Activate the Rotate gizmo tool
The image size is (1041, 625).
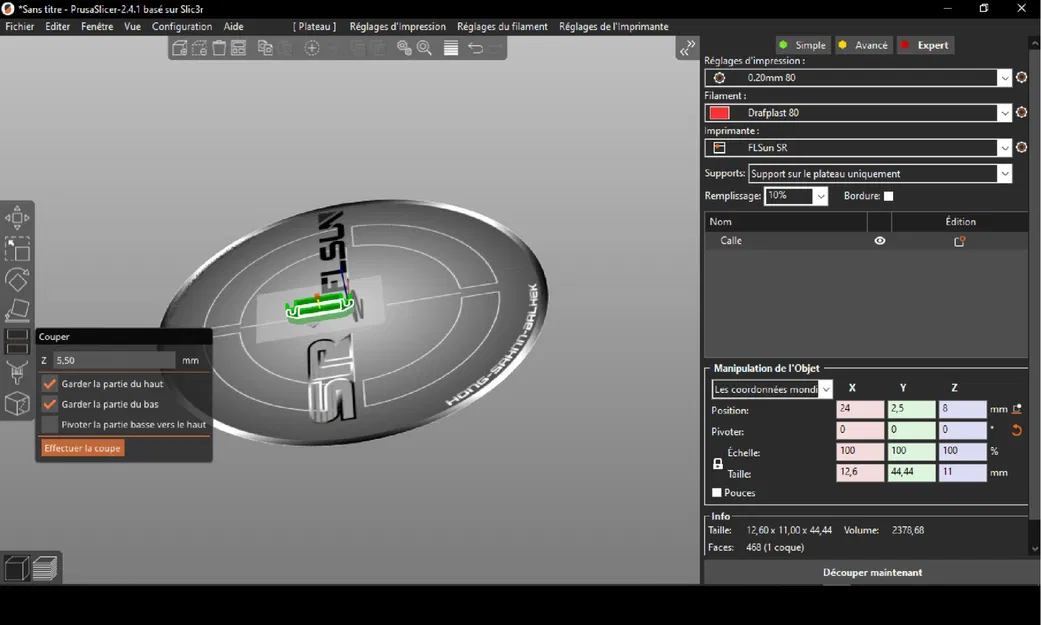[x=17, y=280]
